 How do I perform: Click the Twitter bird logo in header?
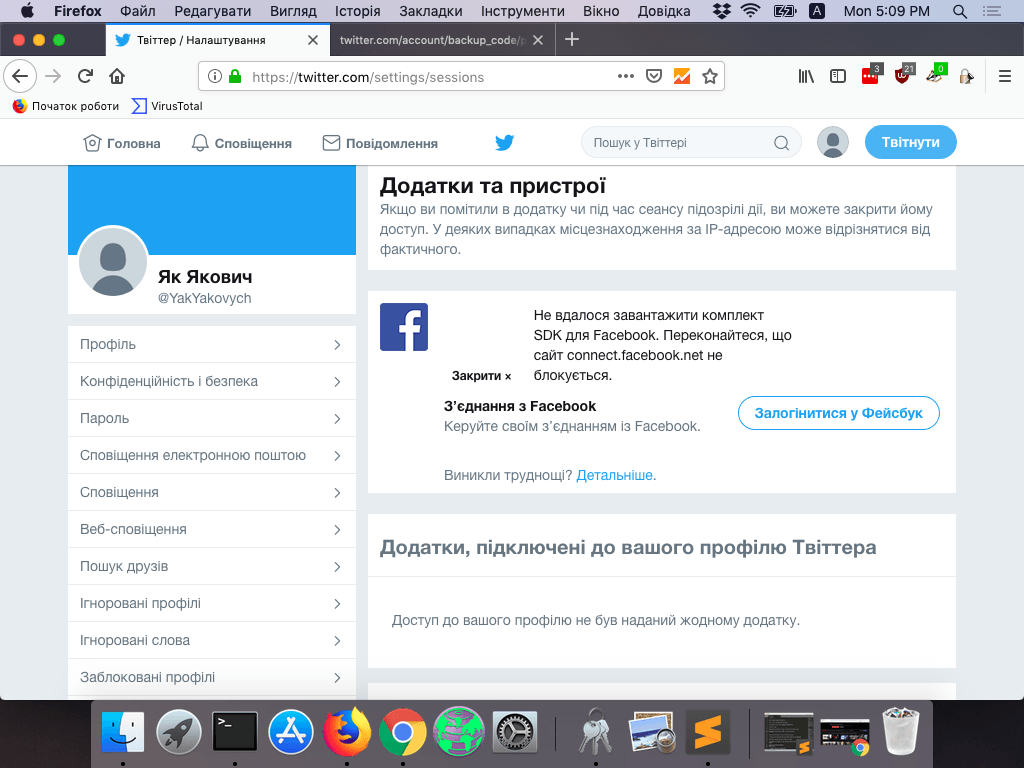point(504,143)
